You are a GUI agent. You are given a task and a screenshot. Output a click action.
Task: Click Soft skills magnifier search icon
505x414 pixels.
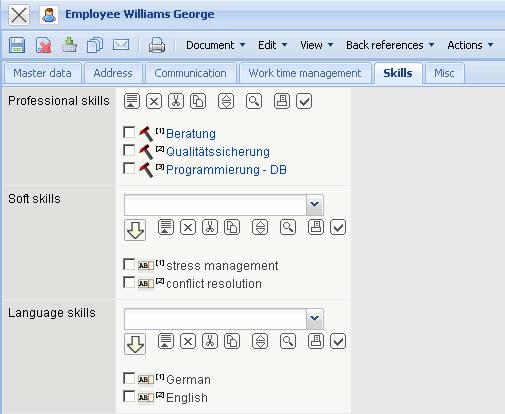288,227
